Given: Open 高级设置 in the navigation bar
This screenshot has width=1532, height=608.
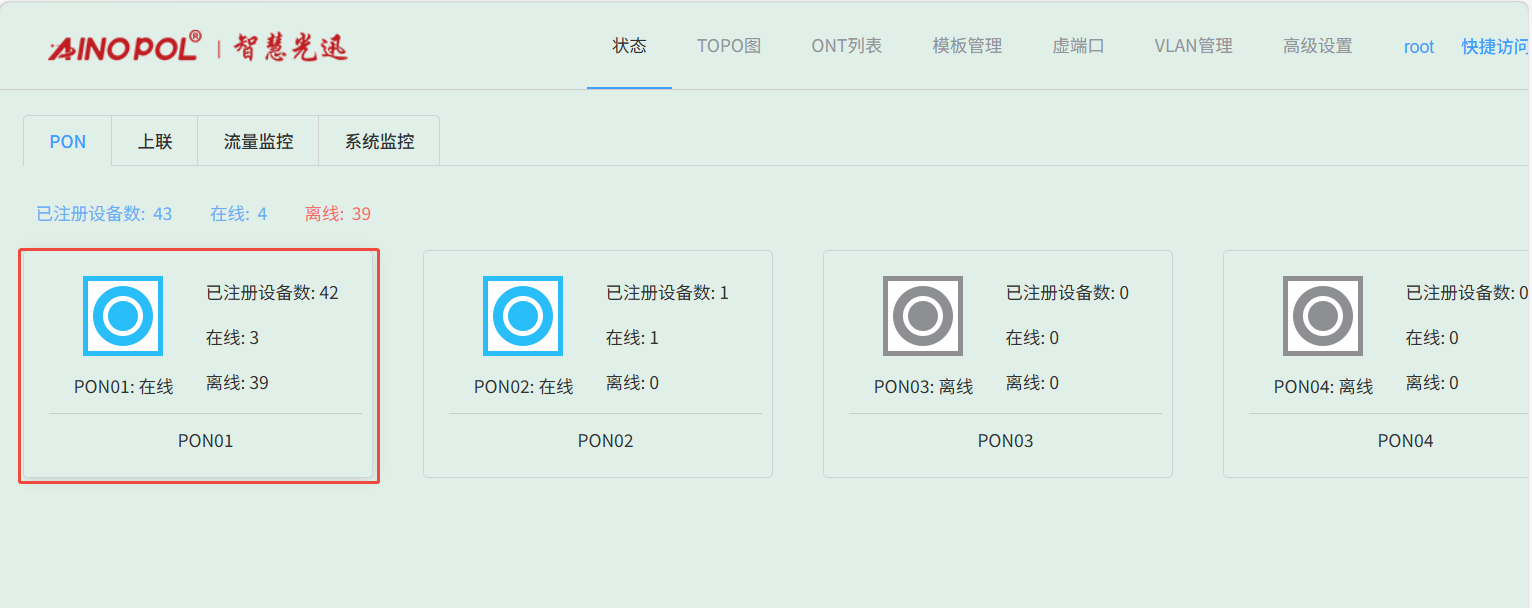Looking at the screenshot, I should pos(1317,46).
